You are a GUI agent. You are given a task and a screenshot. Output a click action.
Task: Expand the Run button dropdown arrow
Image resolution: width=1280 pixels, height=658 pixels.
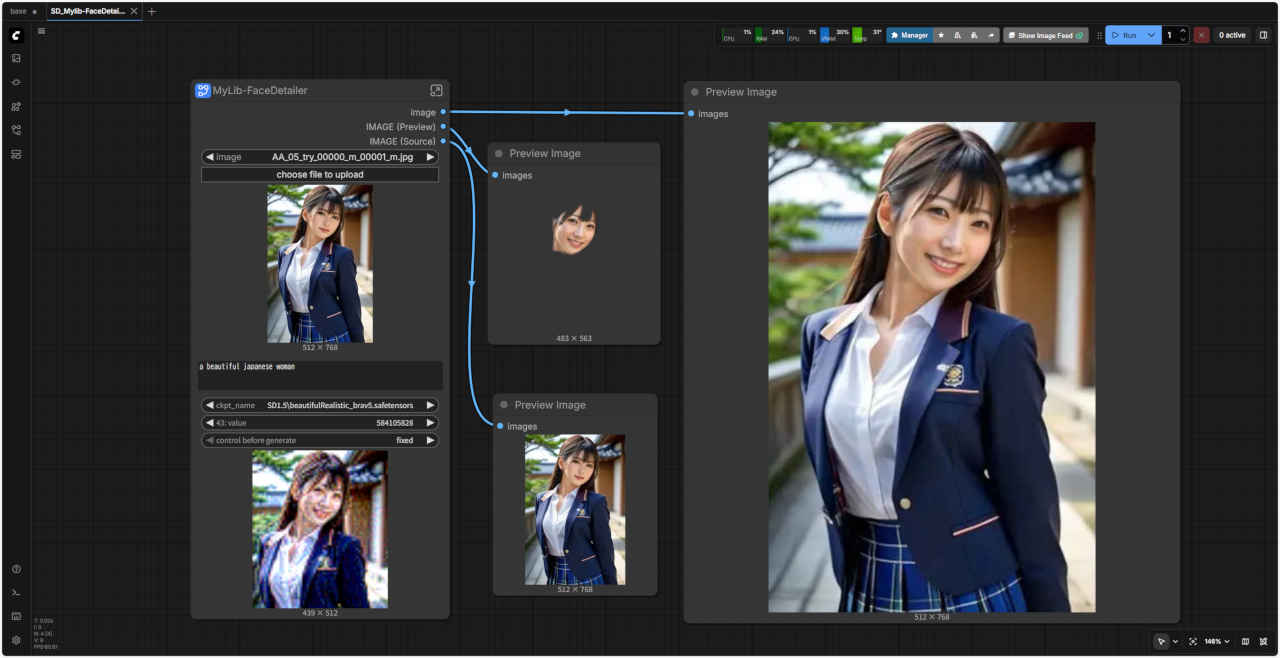[1152, 35]
